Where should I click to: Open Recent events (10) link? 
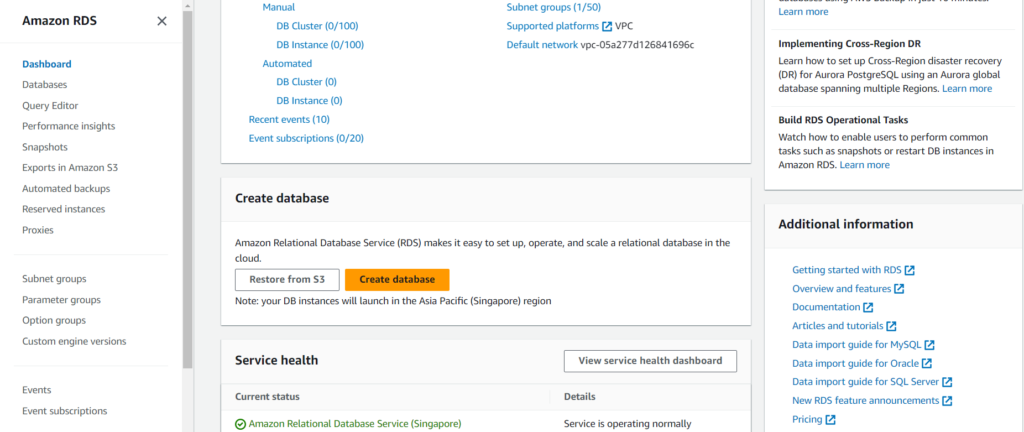pyautogui.click(x=289, y=120)
